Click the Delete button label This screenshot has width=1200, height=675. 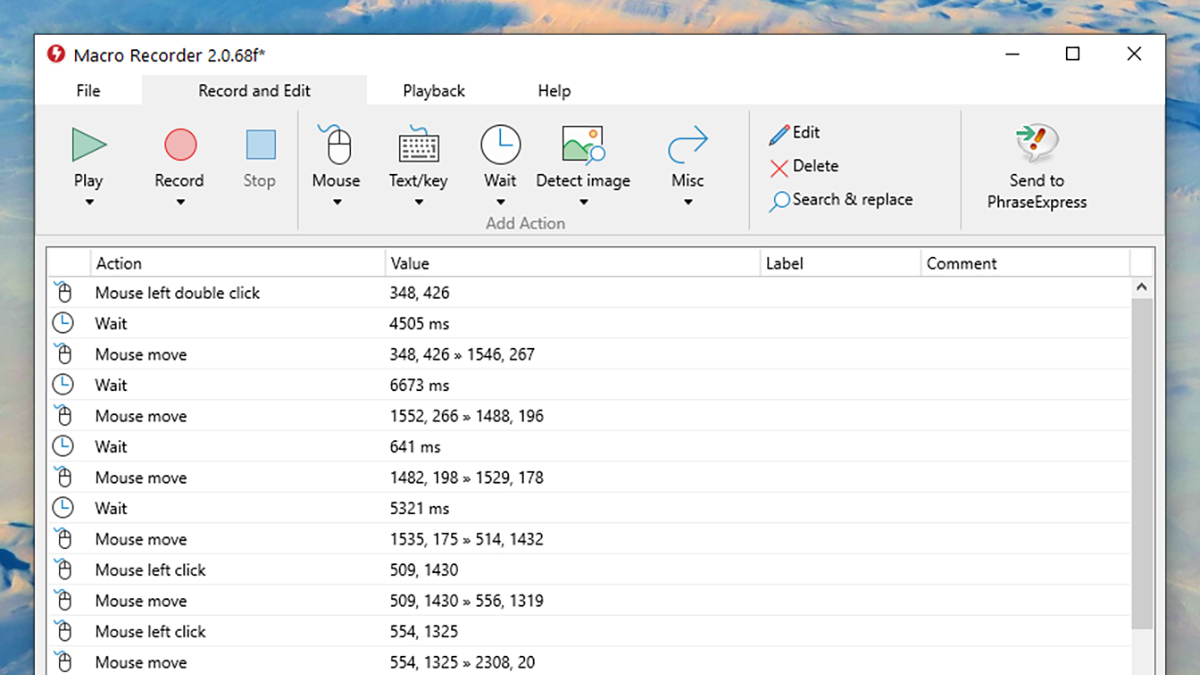click(816, 167)
